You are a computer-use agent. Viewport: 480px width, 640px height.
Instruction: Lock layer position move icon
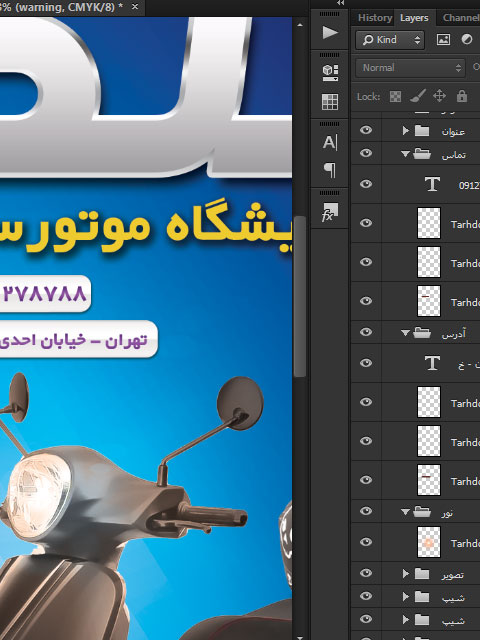click(x=439, y=96)
